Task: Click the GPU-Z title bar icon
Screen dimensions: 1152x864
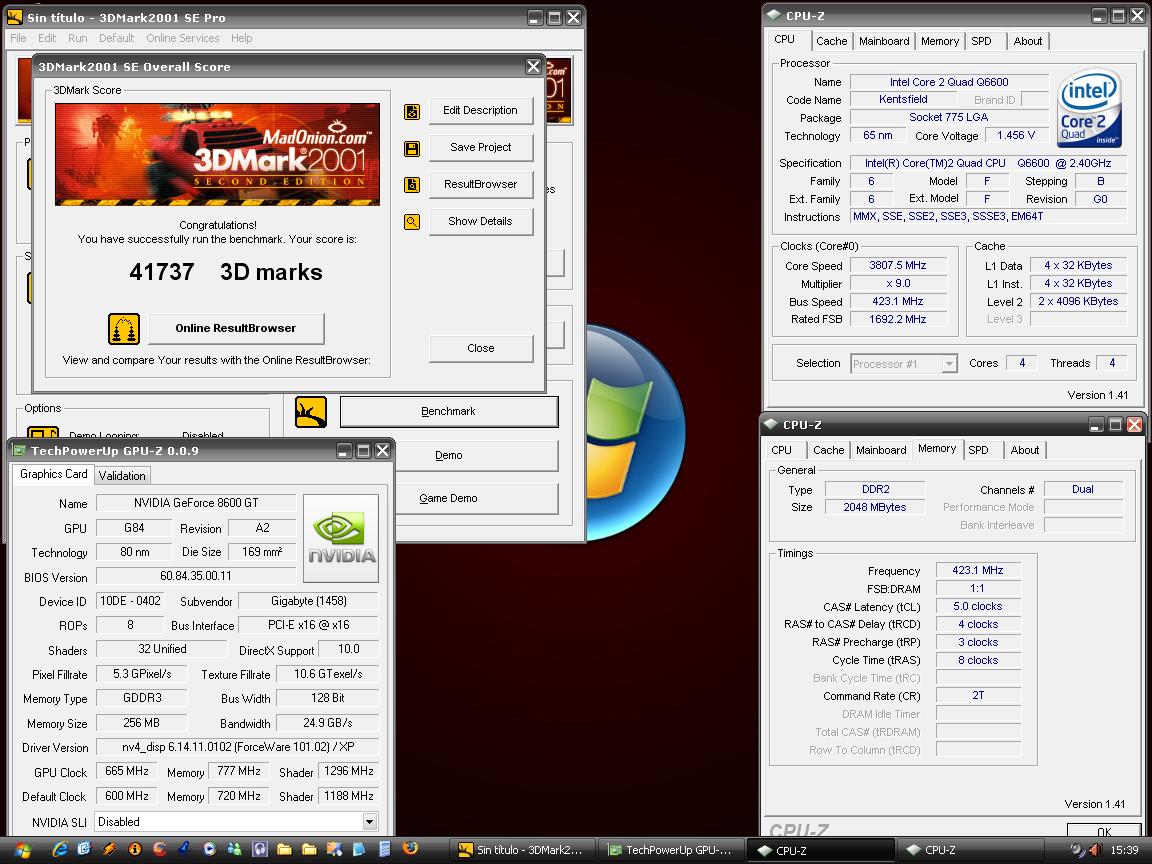Action: tap(20, 450)
